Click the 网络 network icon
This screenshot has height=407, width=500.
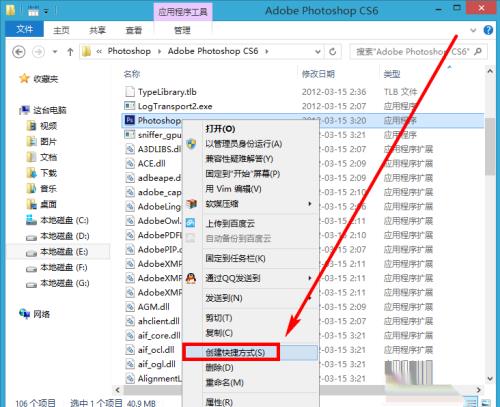[24, 314]
